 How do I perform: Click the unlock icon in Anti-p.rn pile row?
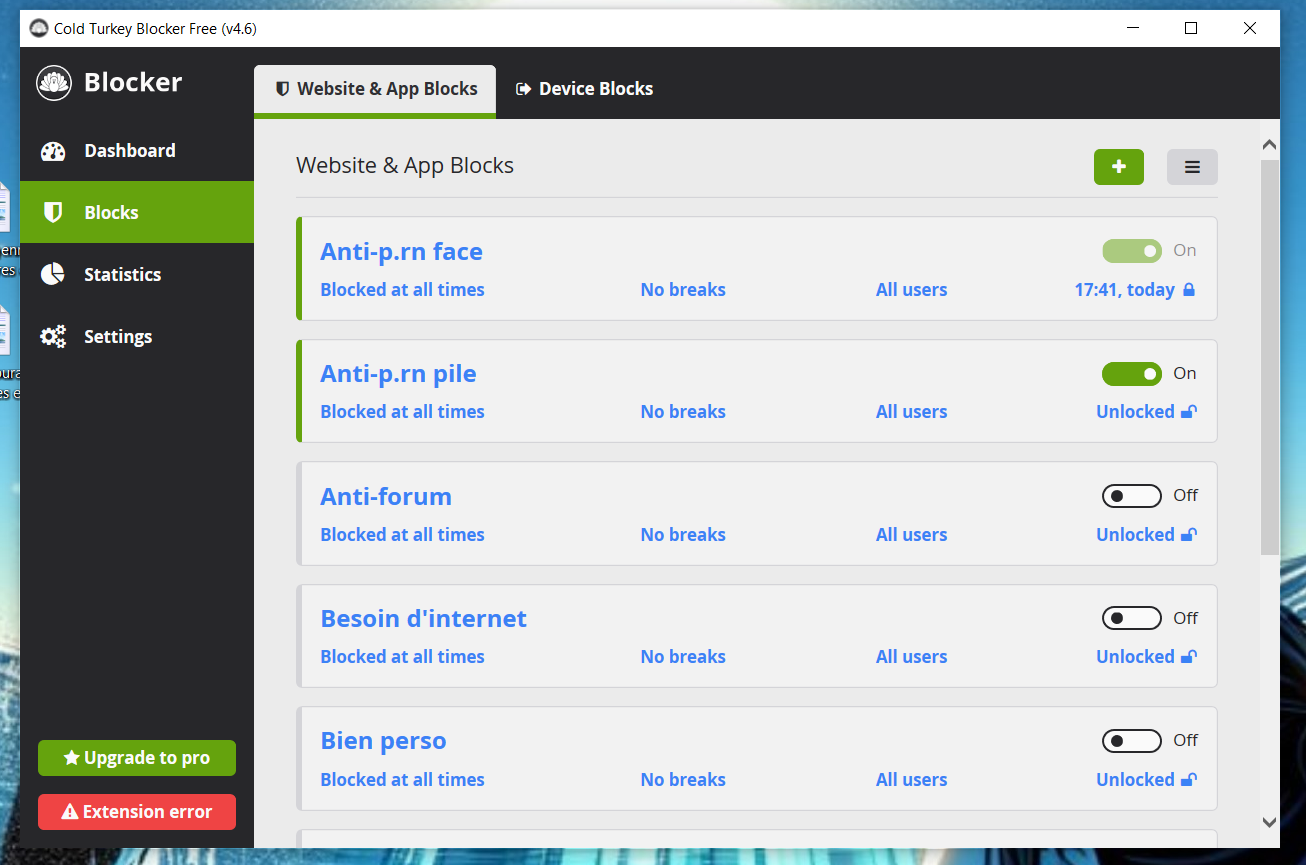pos(1189,412)
